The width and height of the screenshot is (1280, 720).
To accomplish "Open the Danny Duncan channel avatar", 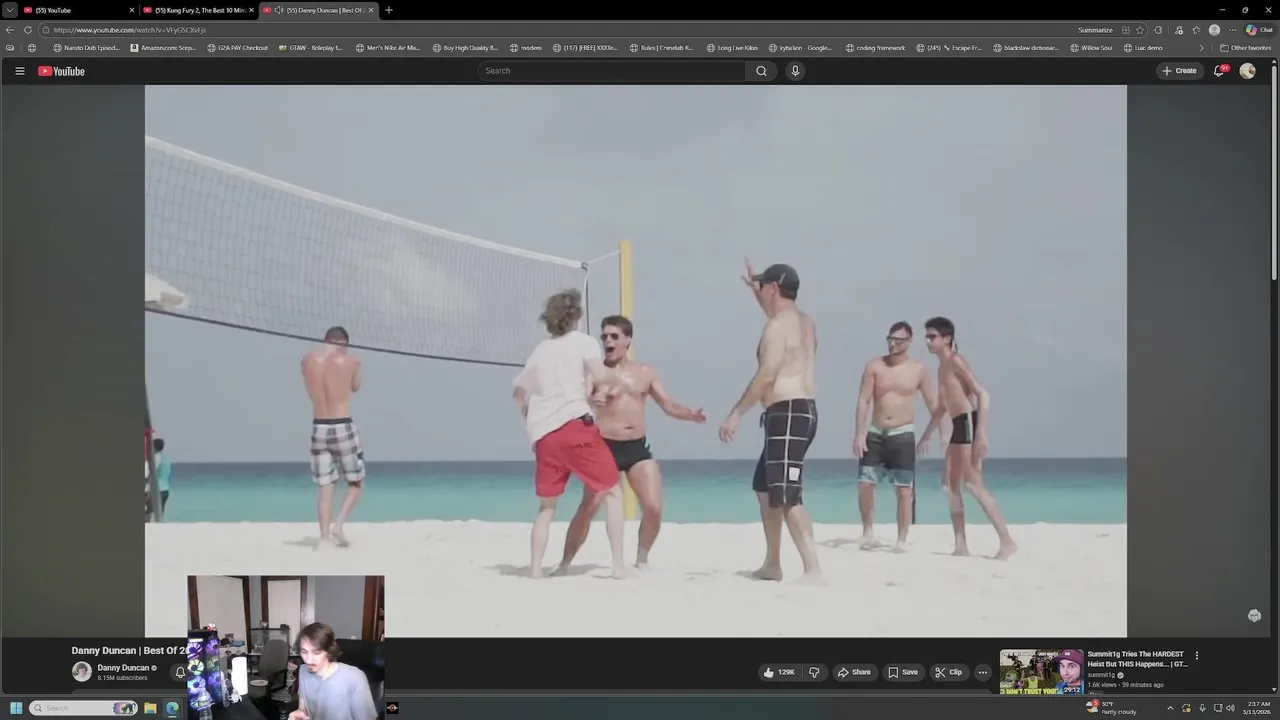I will tap(81, 671).
